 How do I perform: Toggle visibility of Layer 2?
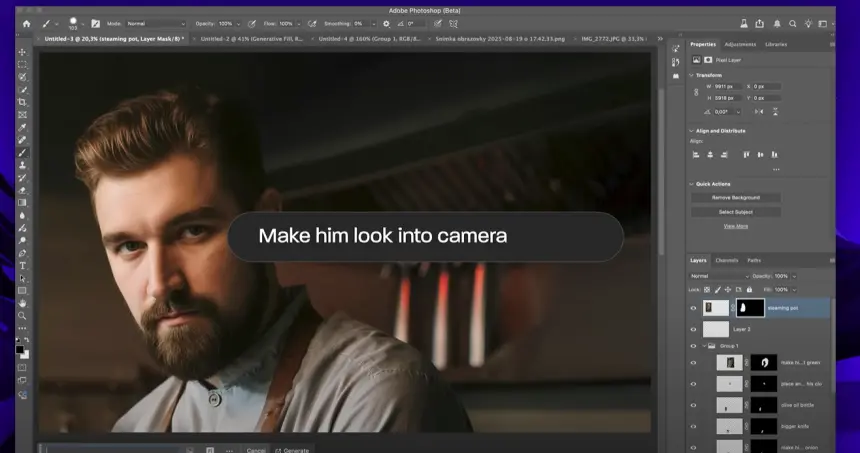pyautogui.click(x=694, y=329)
